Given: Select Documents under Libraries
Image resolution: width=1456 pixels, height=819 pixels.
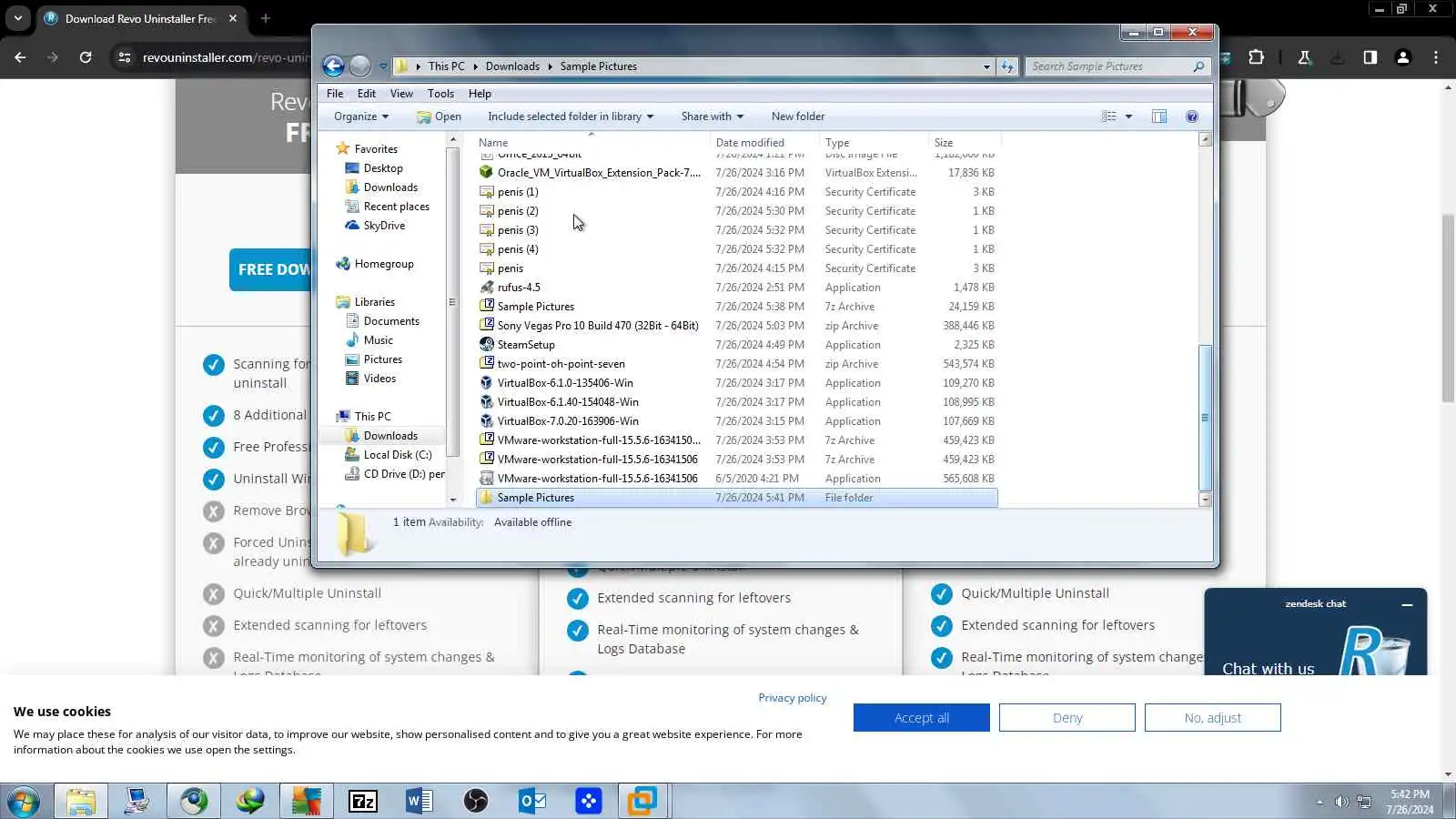Looking at the screenshot, I should [x=382, y=321].
